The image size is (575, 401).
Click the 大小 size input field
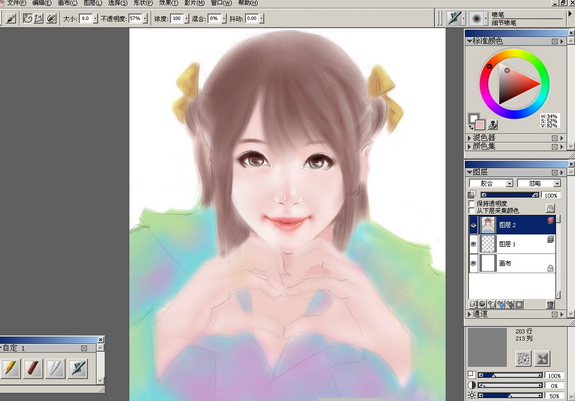(86, 18)
